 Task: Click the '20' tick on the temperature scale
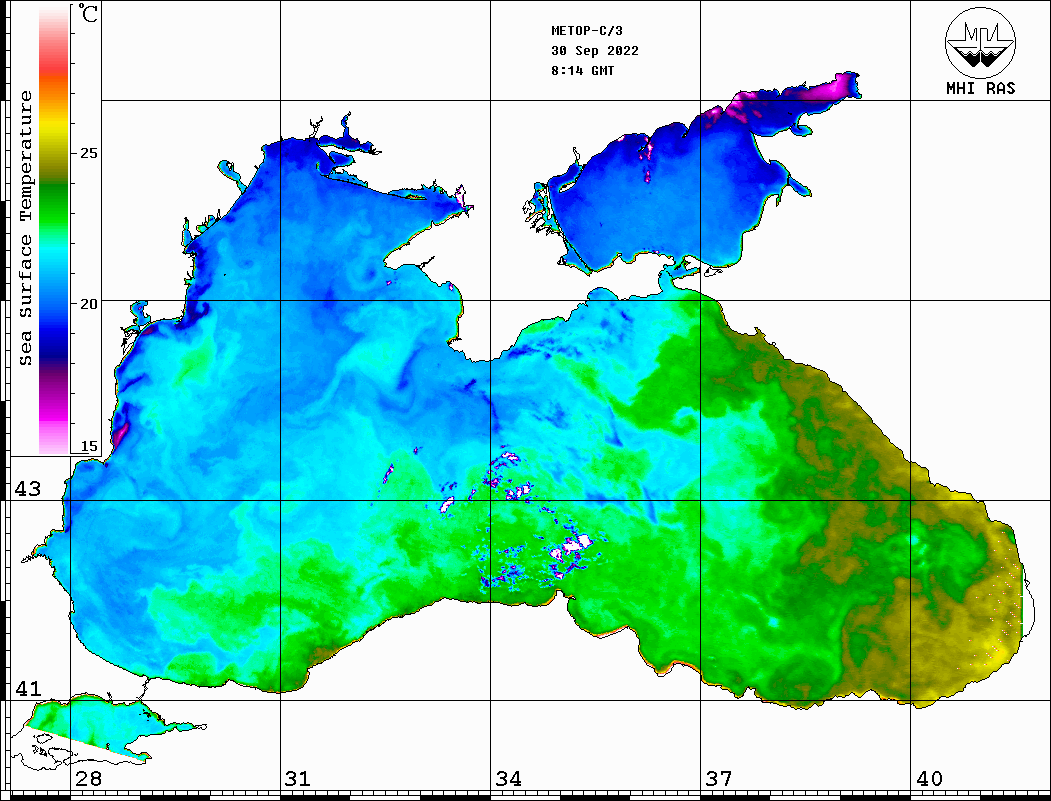(88, 304)
